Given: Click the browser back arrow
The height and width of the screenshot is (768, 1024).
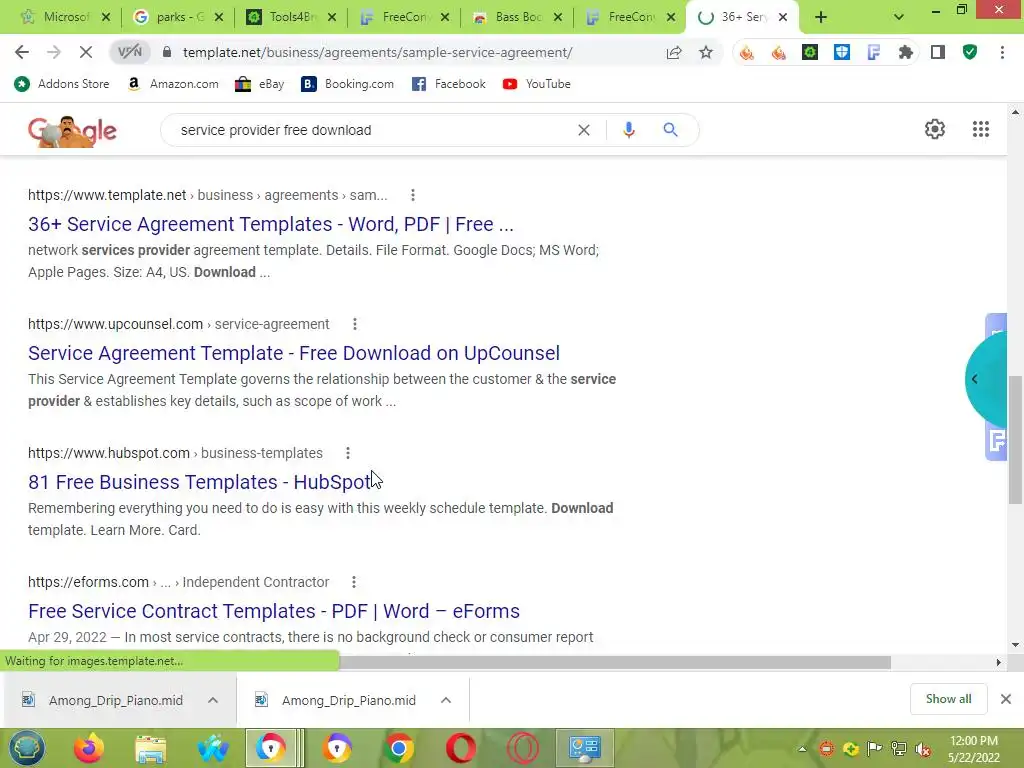Looking at the screenshot, I should point(22,52).
